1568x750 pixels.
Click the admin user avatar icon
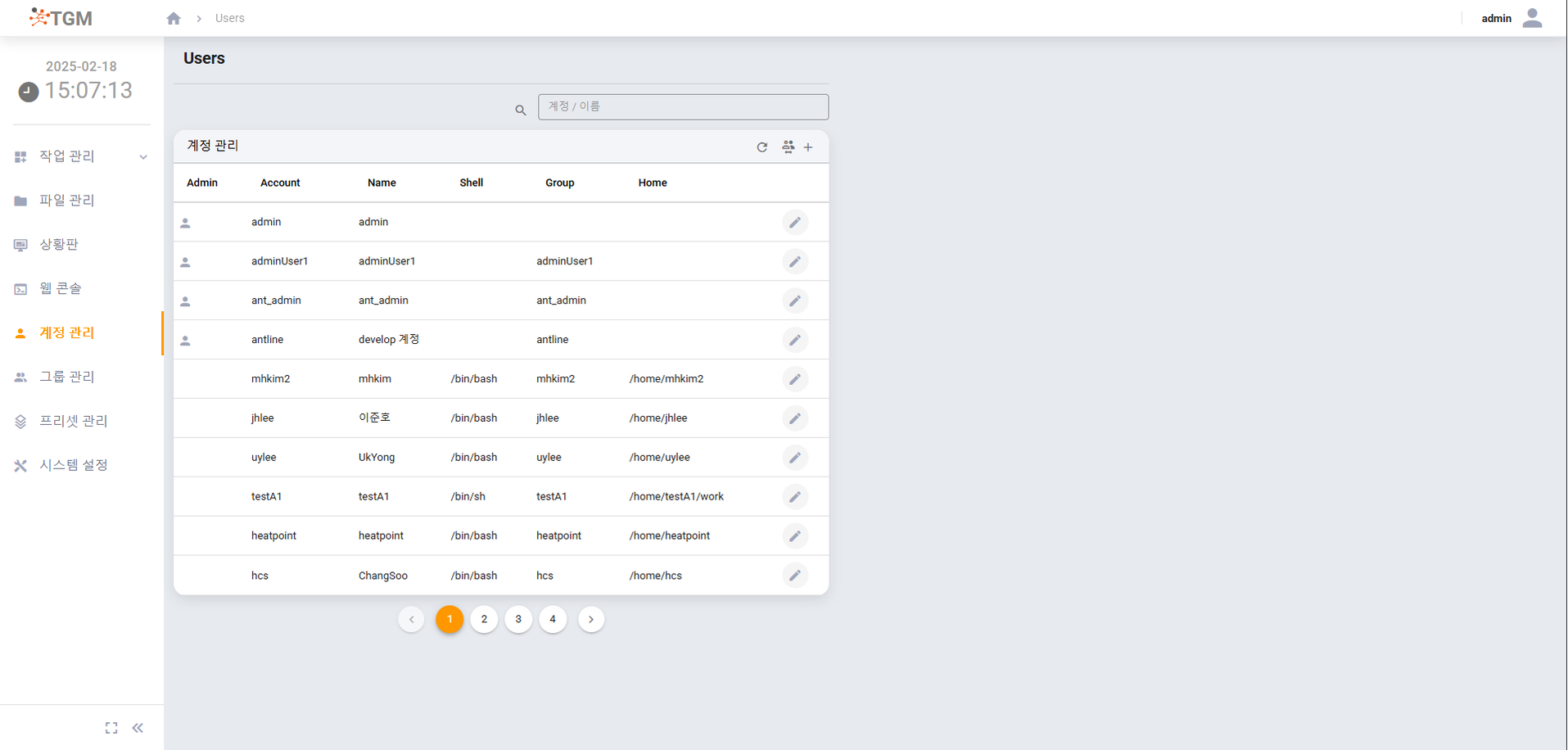point(1532,18)
